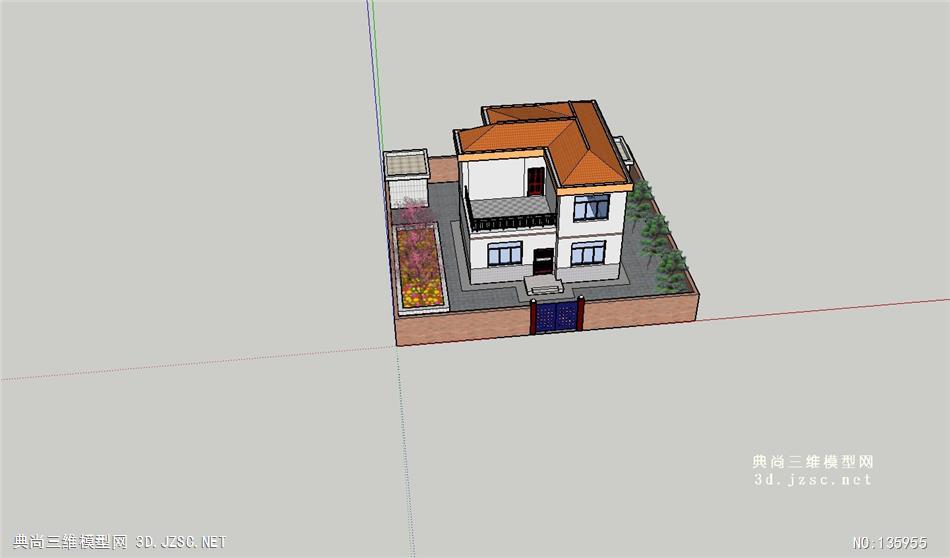950x558 pixels.
Task: Pick the pink blossom tree
Action: [417, 241]
